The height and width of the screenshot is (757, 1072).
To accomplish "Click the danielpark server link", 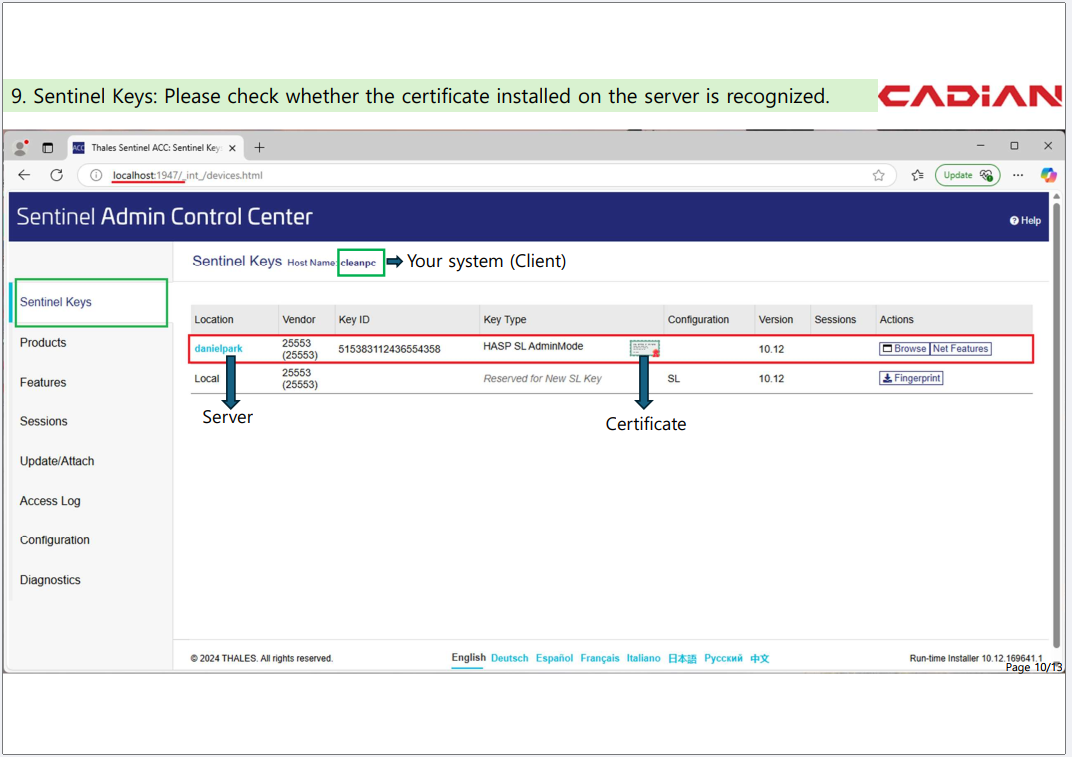I will click(218, 349).
